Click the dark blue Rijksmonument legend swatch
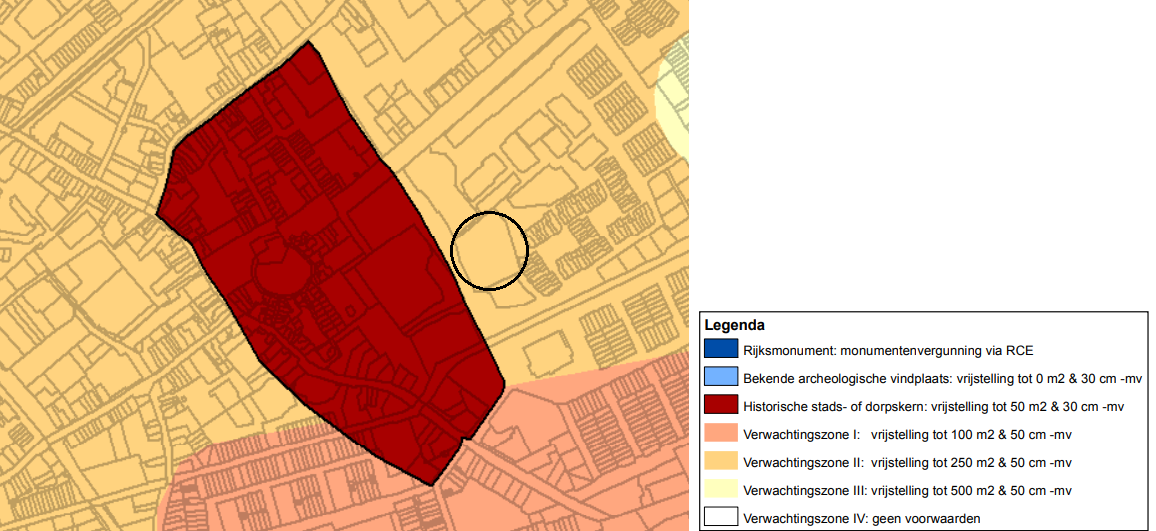 coord(720,349)
